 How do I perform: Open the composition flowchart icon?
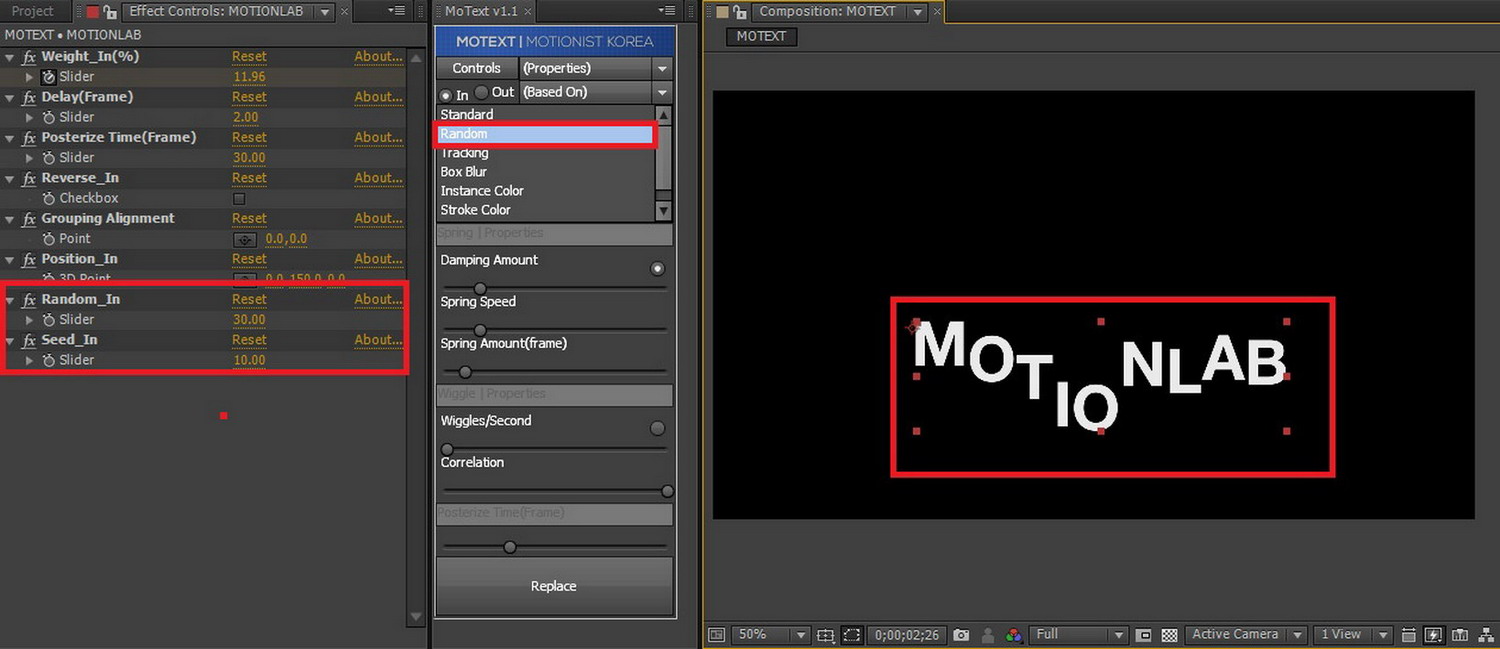1484,635
